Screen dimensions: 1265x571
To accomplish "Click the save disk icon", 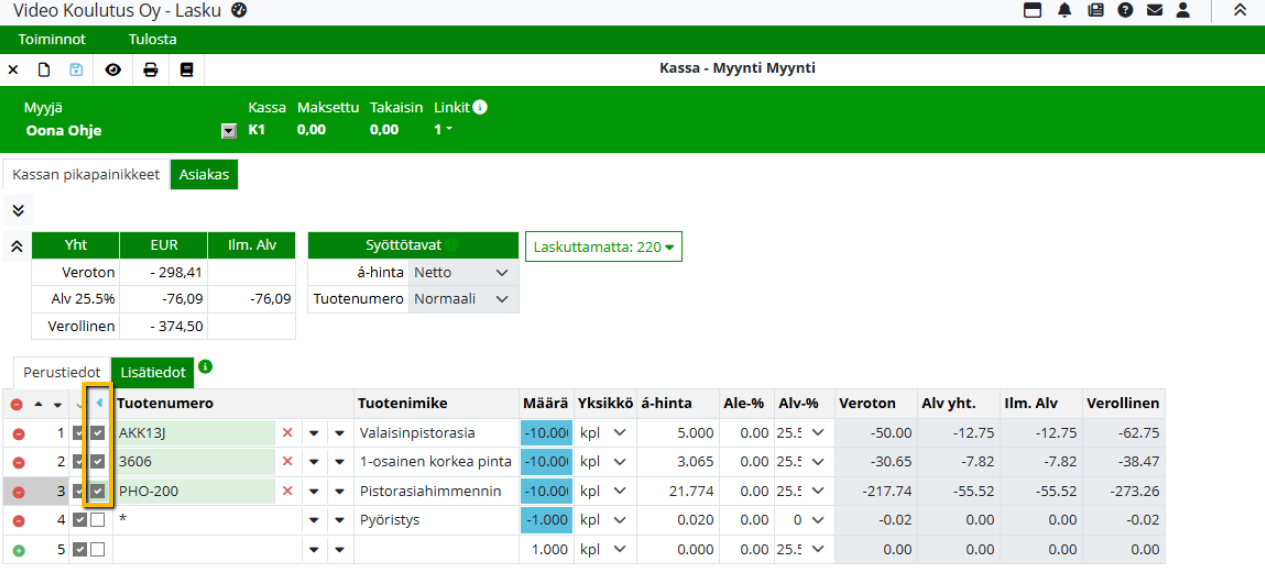I will pyautogui.click(x=76, y=70).
